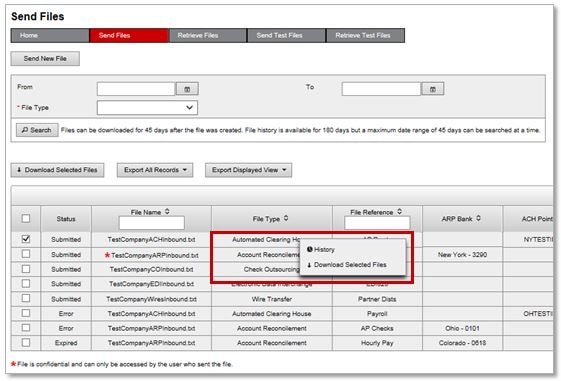This screenshot has height=381, width=561.
Task: Choose History from the context menu
Action: point(321,250)
